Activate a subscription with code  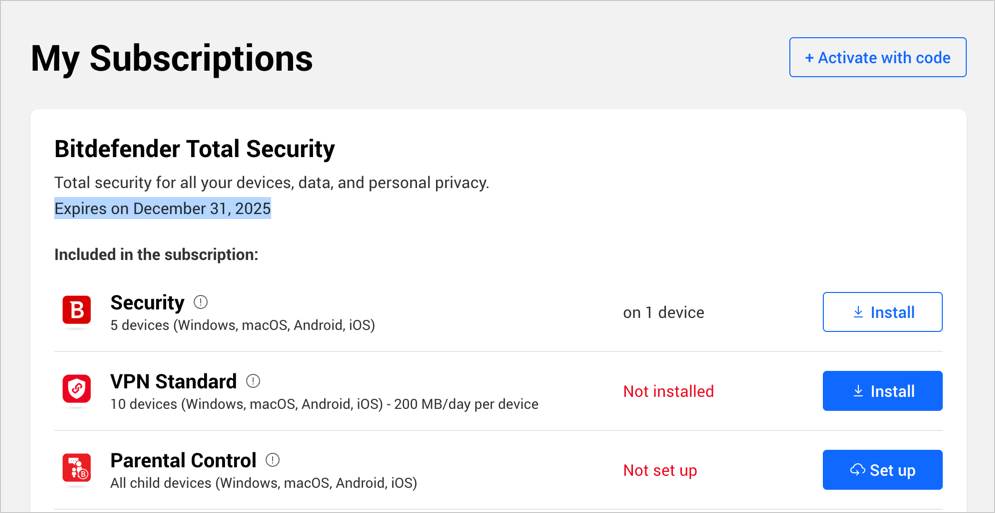click(878, 58)
